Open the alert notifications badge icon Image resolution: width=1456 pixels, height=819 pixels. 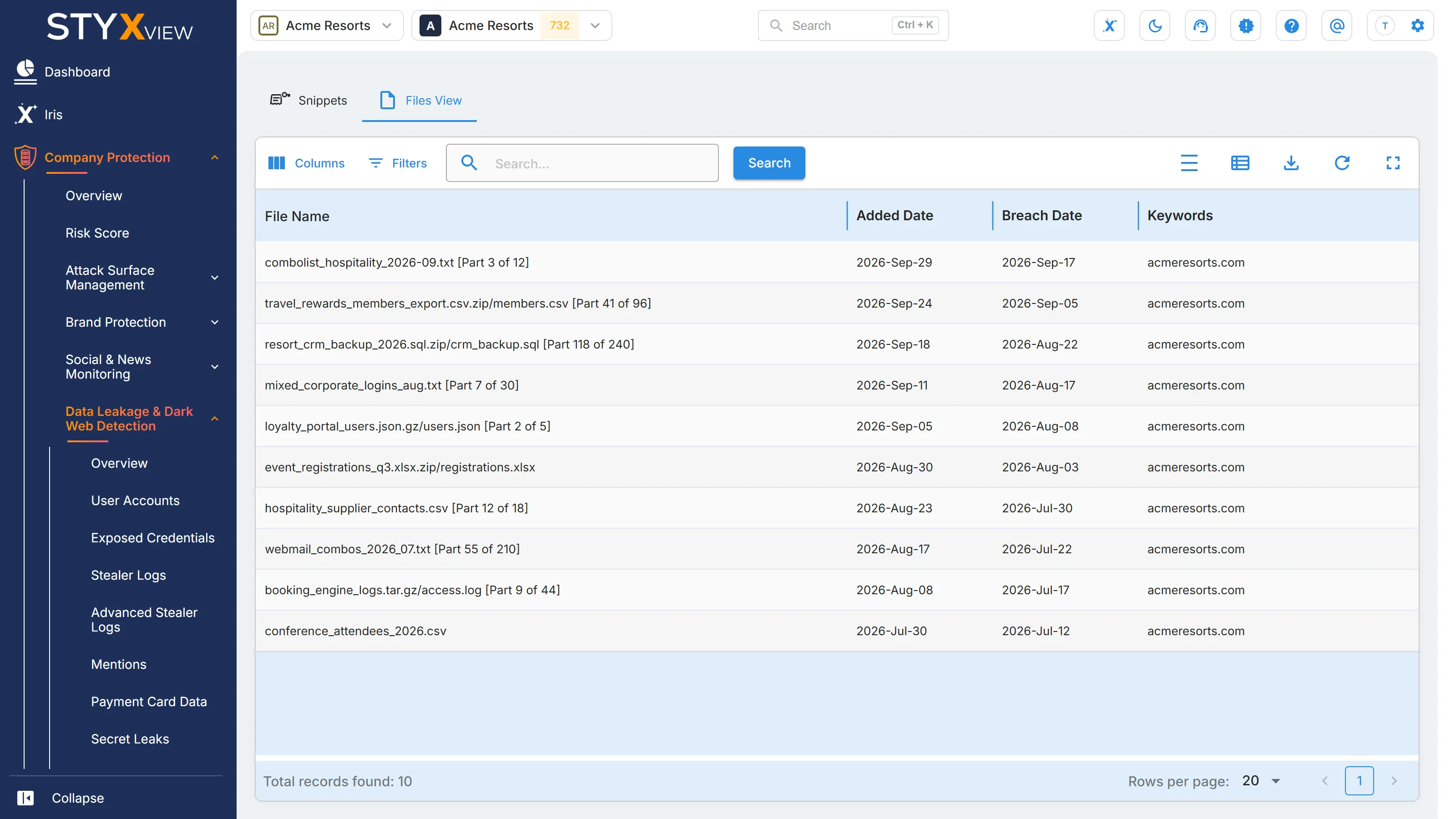(x=1246, y=25)
